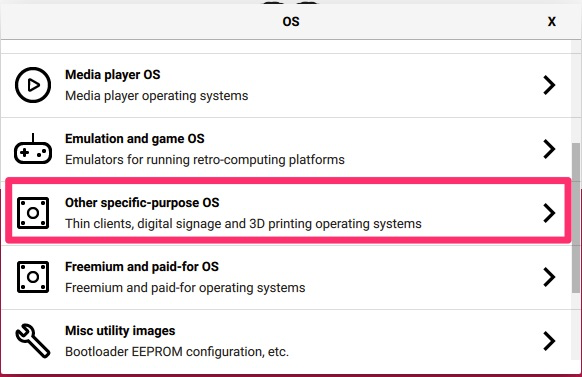This screenshot has height=377, width=582.
Task: Select Other specific-purpose OS title text
Action: tap(142, 203)
